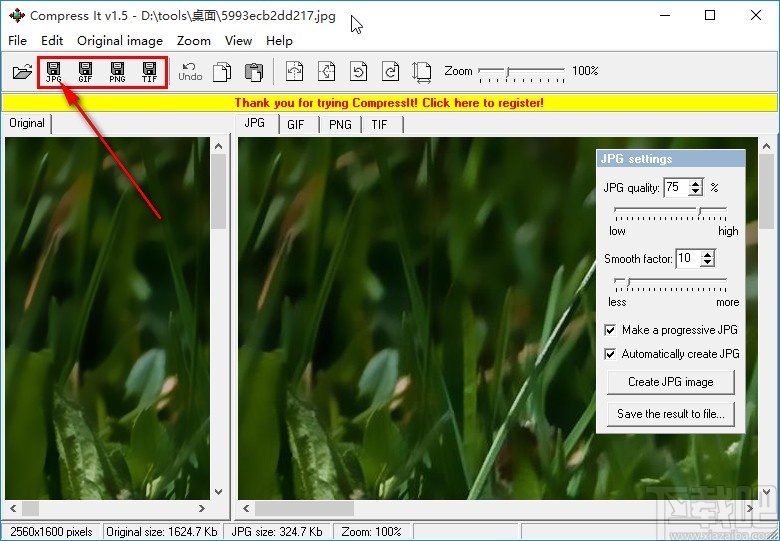Click the Create JPG image button
The width and height of the screenshot is (780, 541).
click(x=671, y=382)
